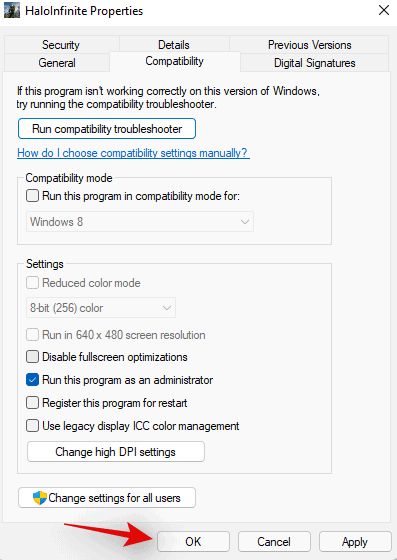
Task: Switch to the Security tab
Action: 61,45
